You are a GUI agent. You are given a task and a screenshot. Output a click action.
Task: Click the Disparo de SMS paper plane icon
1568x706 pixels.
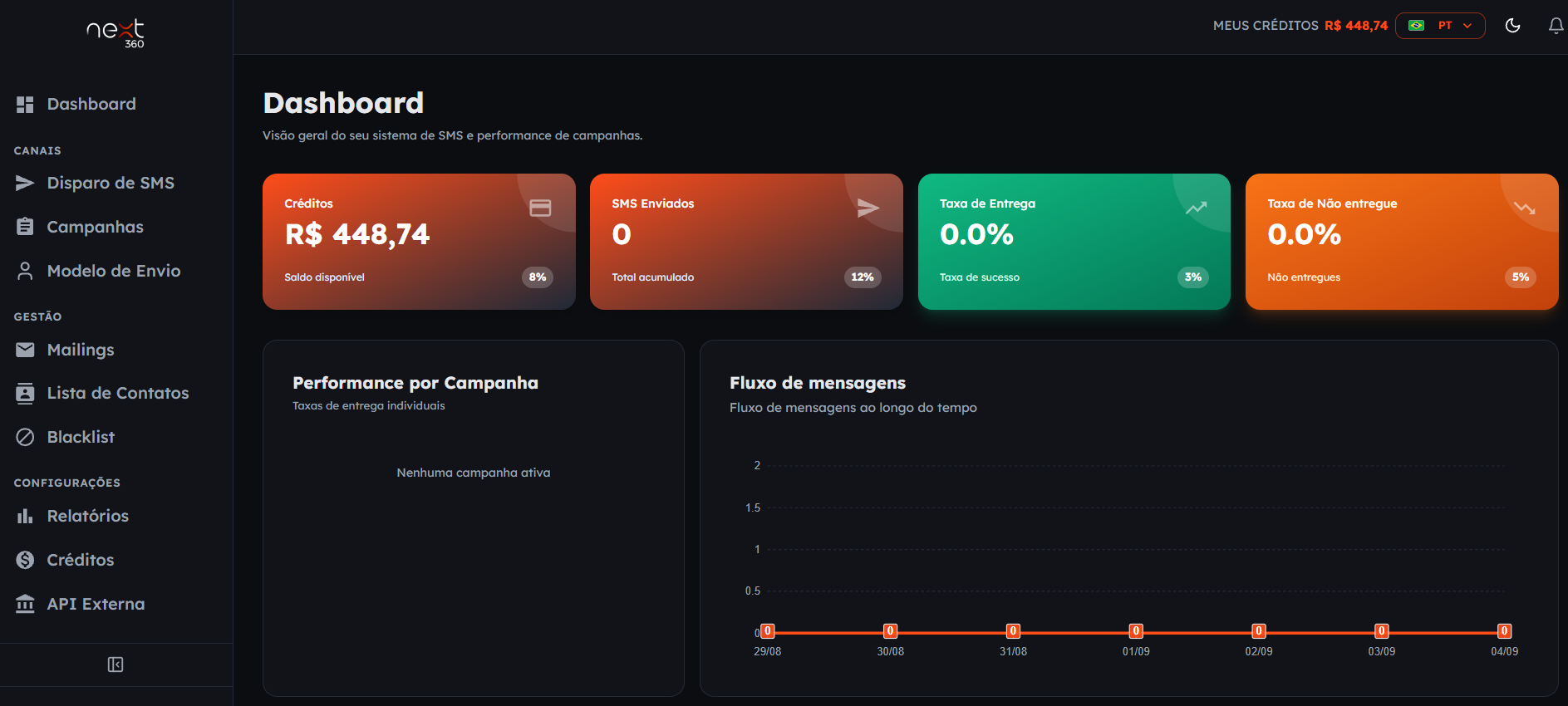click(25, 183)
